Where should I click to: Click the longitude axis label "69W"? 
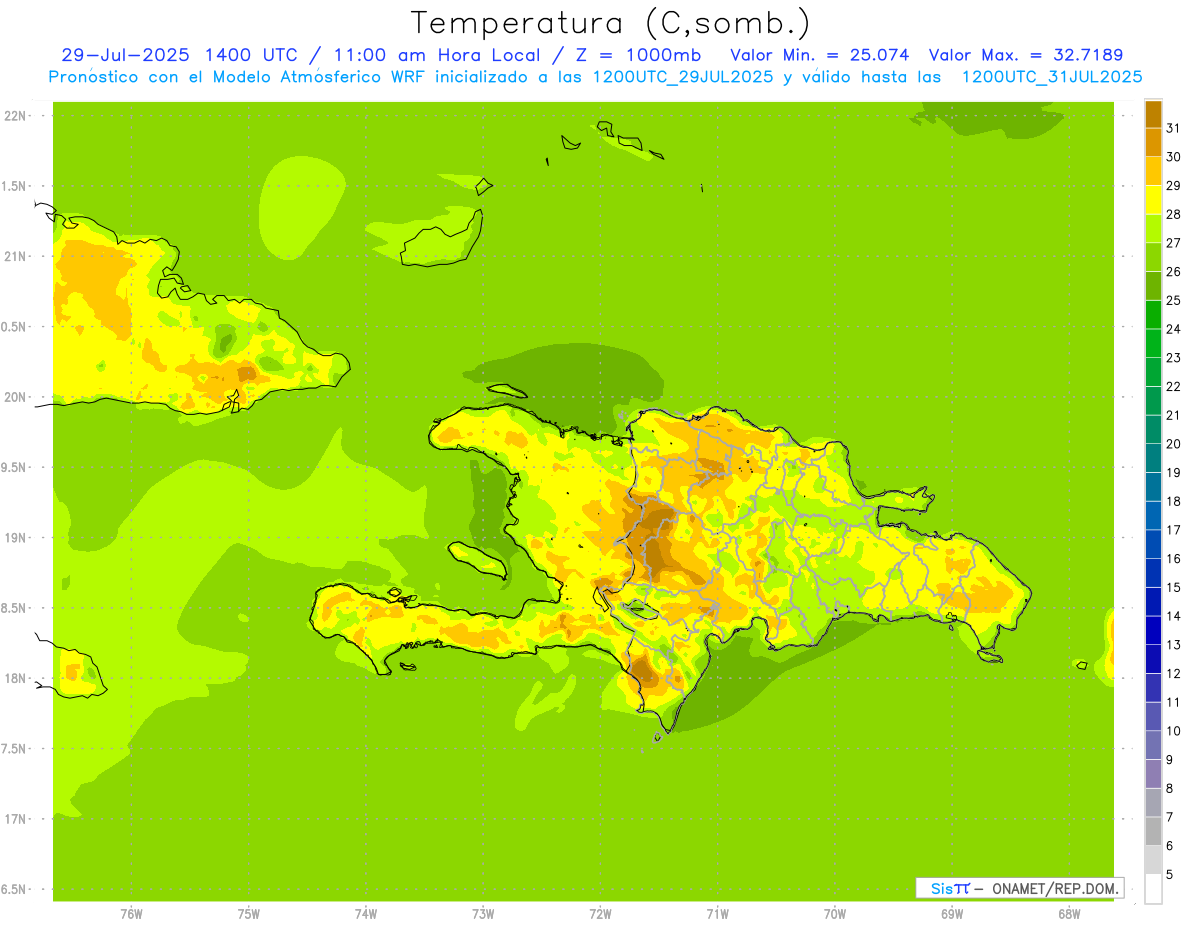coord(952,914)
